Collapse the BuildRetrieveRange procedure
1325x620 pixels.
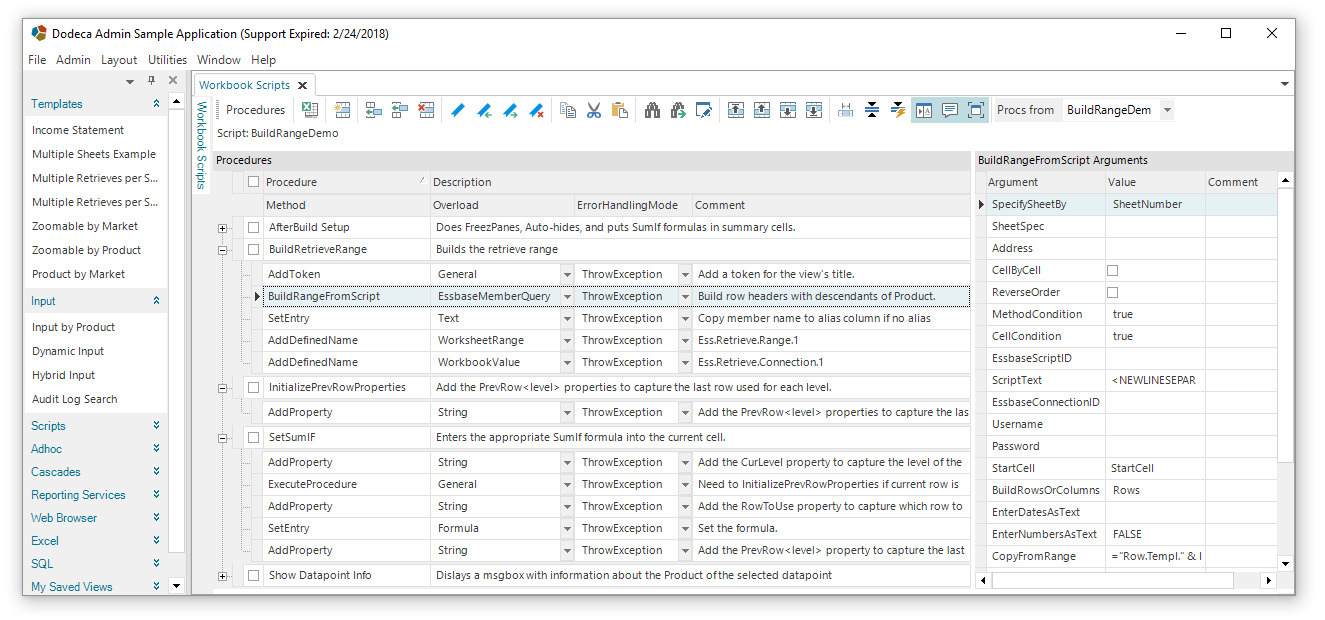pyautogui.click(x=222, y=250)
